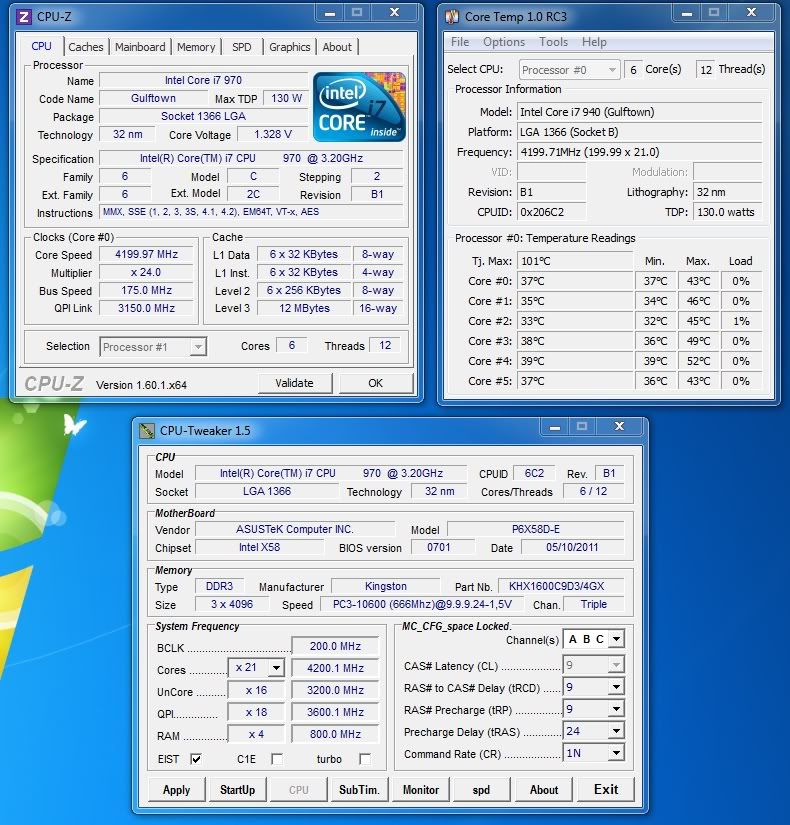This screenshot has width=790, height=825.
Task: Minimize the CPU-Tweaker window
Action: [x=555, y=427]
